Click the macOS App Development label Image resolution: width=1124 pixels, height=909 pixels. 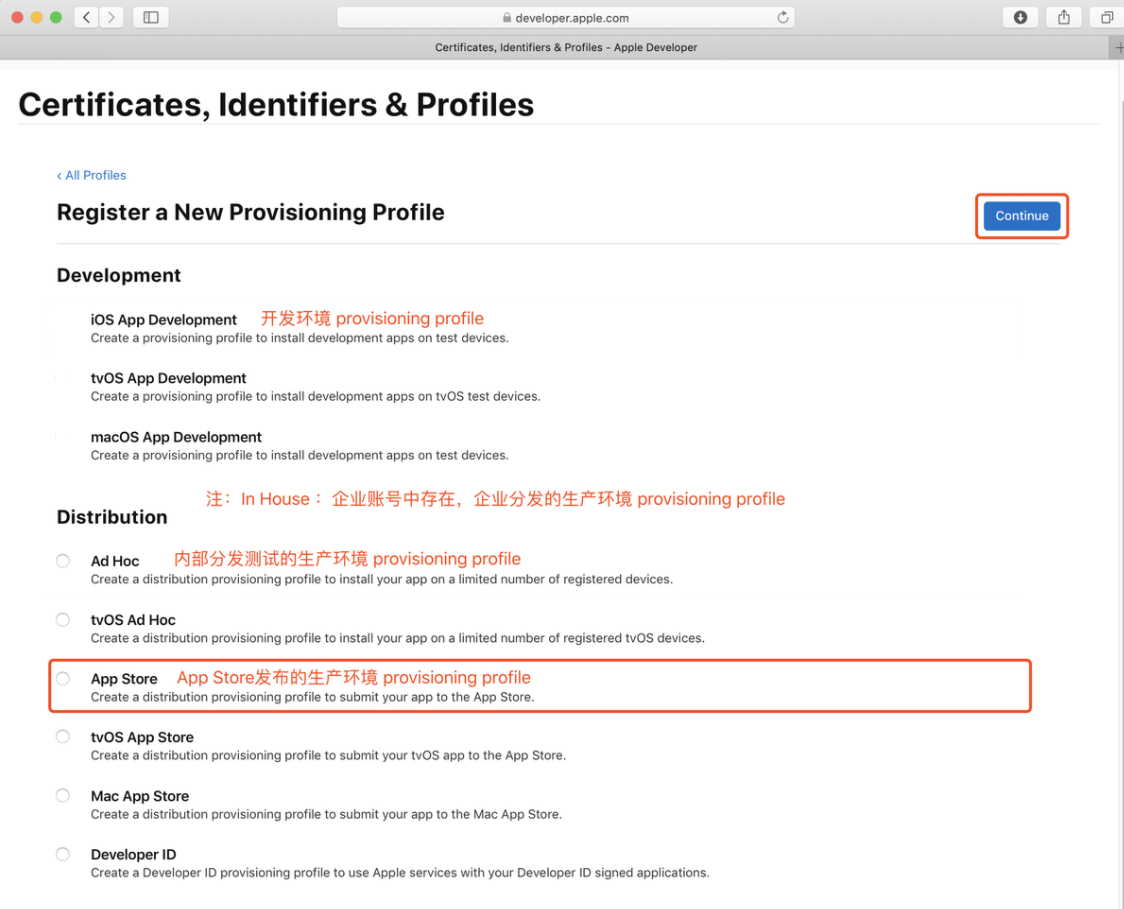(176, 437)
